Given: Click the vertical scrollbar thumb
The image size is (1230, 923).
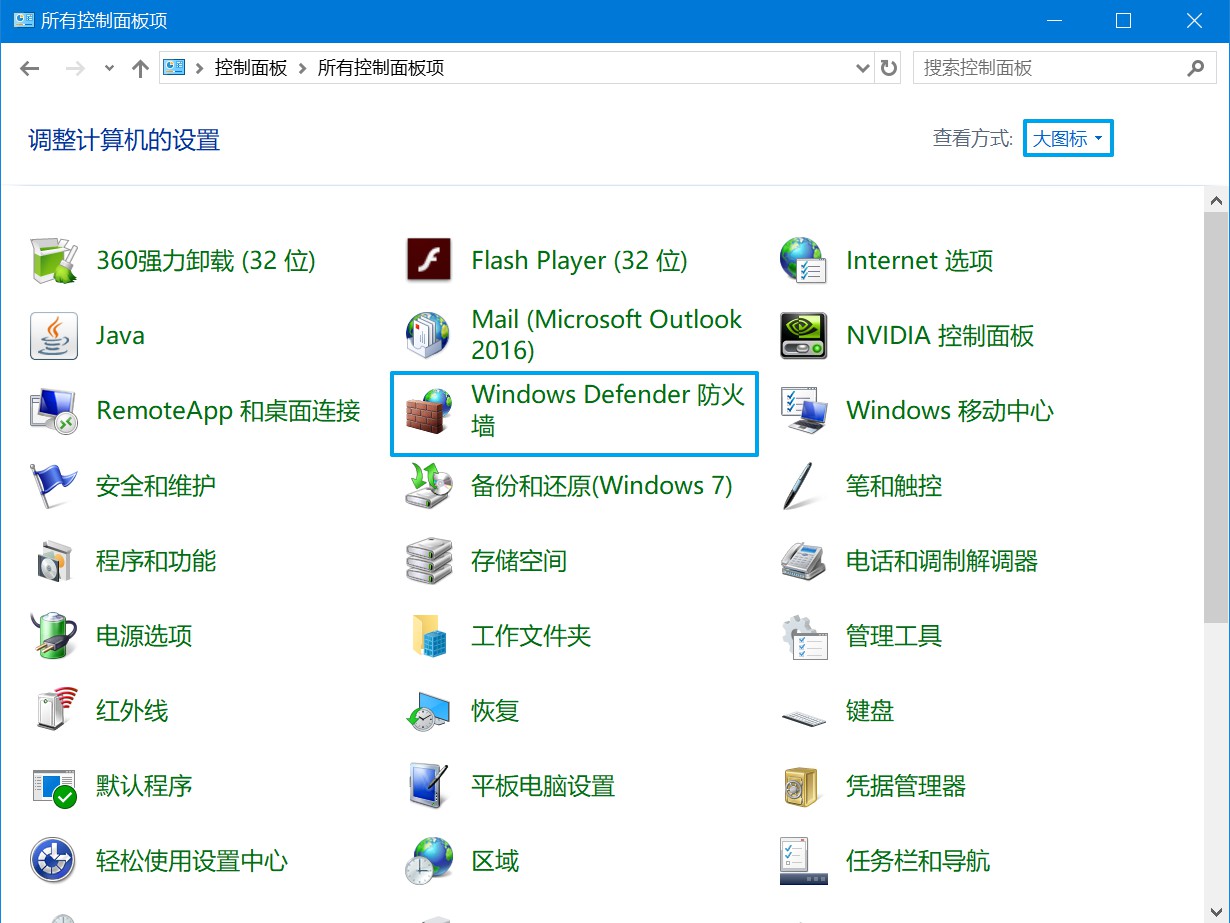Looking at the screenshot, I should pyautogui.click(x=1217, y=418).
